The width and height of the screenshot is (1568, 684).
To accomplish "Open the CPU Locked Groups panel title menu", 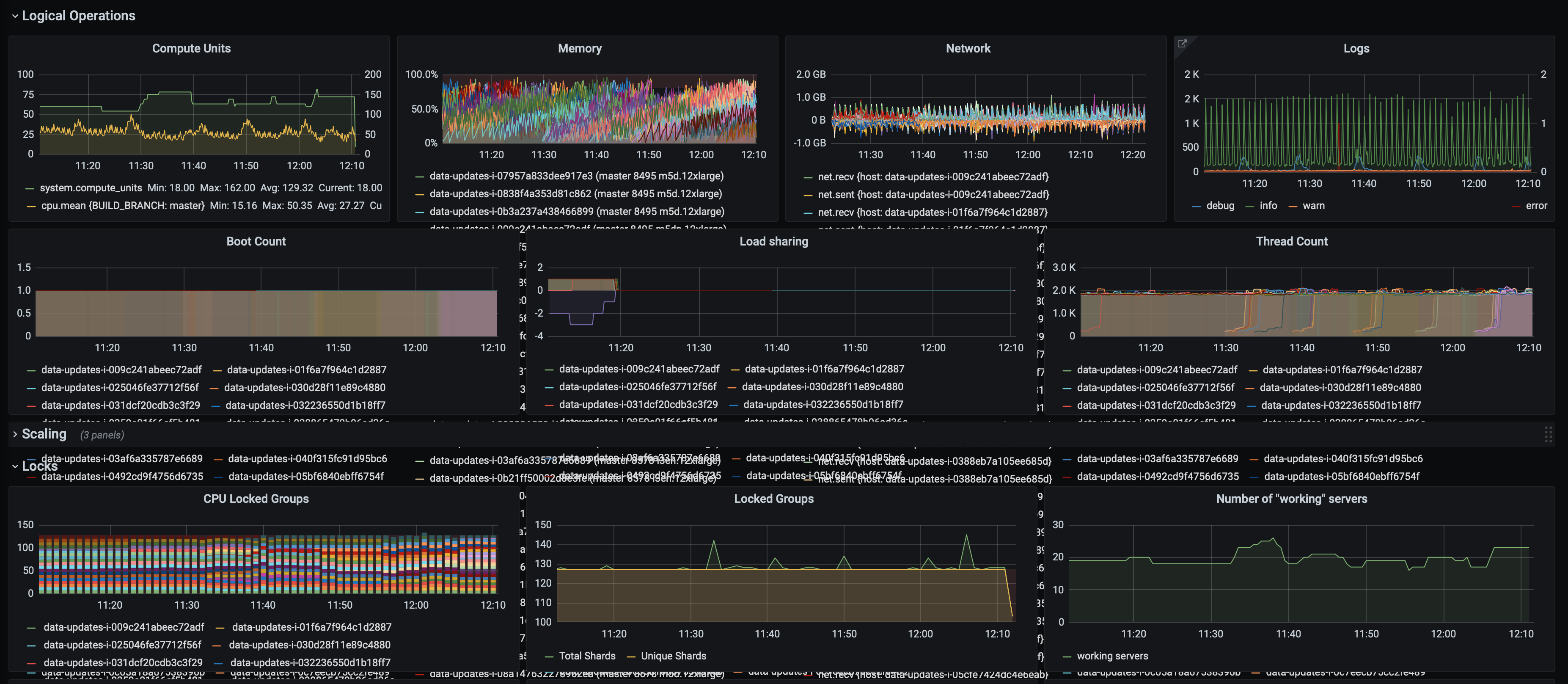I will coord(256,498).
